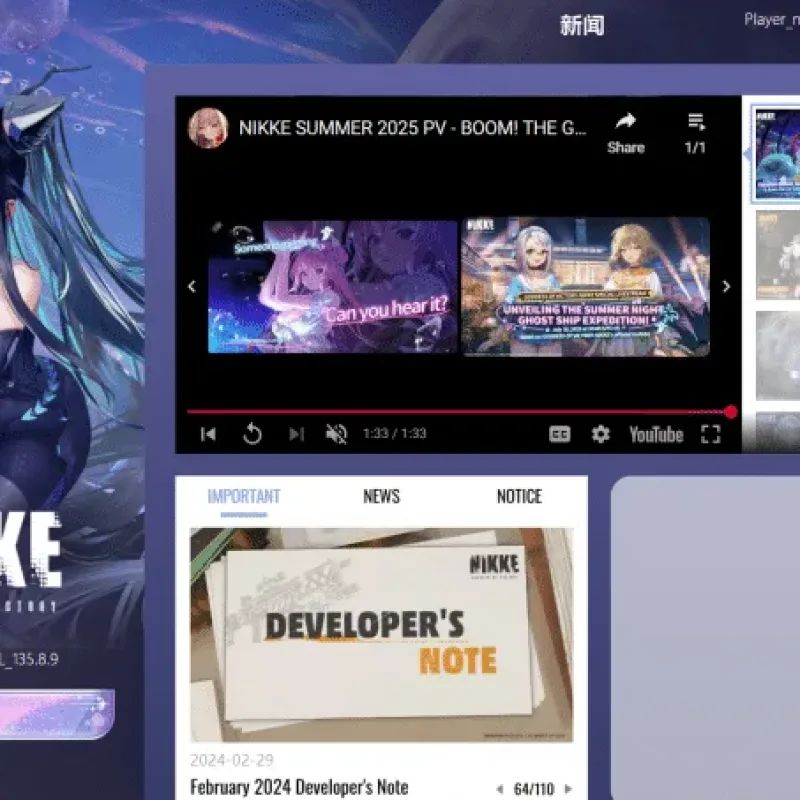Select the IMPORTANT tab
The height and width of the screenshot is (800, 800).
tap(244, 496)
